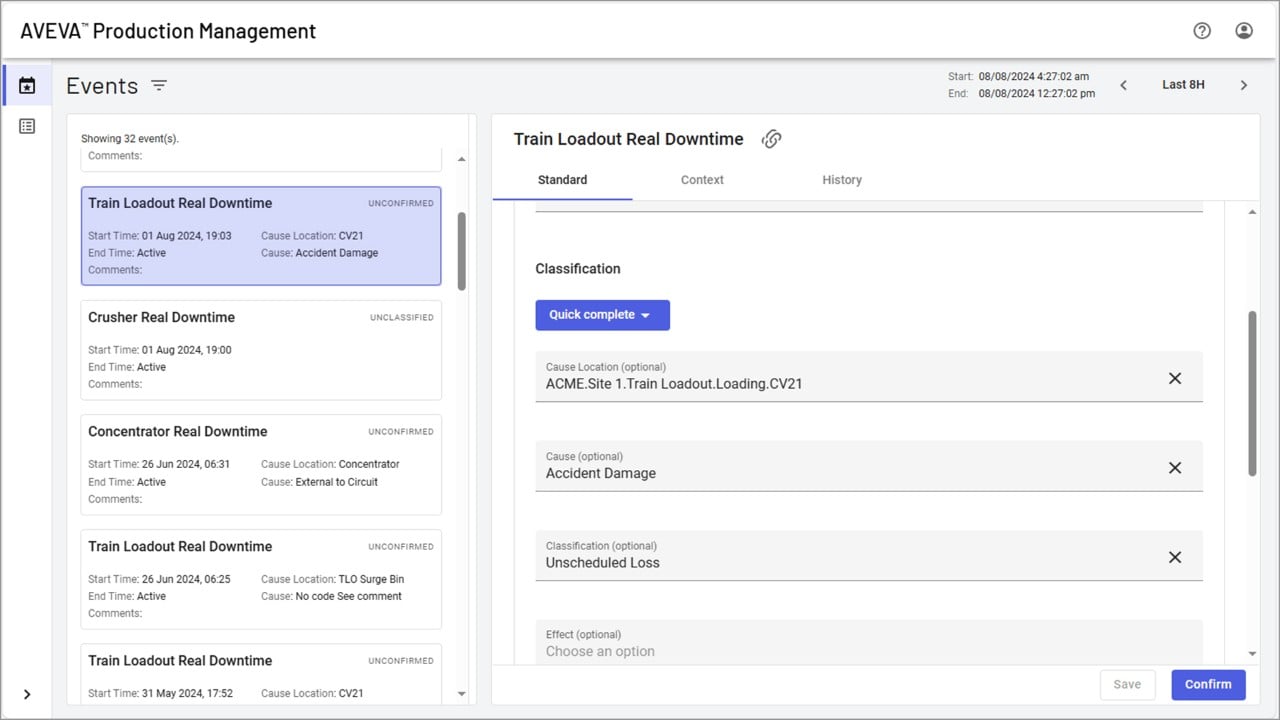Switch to the Context tab
Viewport: 1280px width, 720px height.
click(x=702, y=180)
